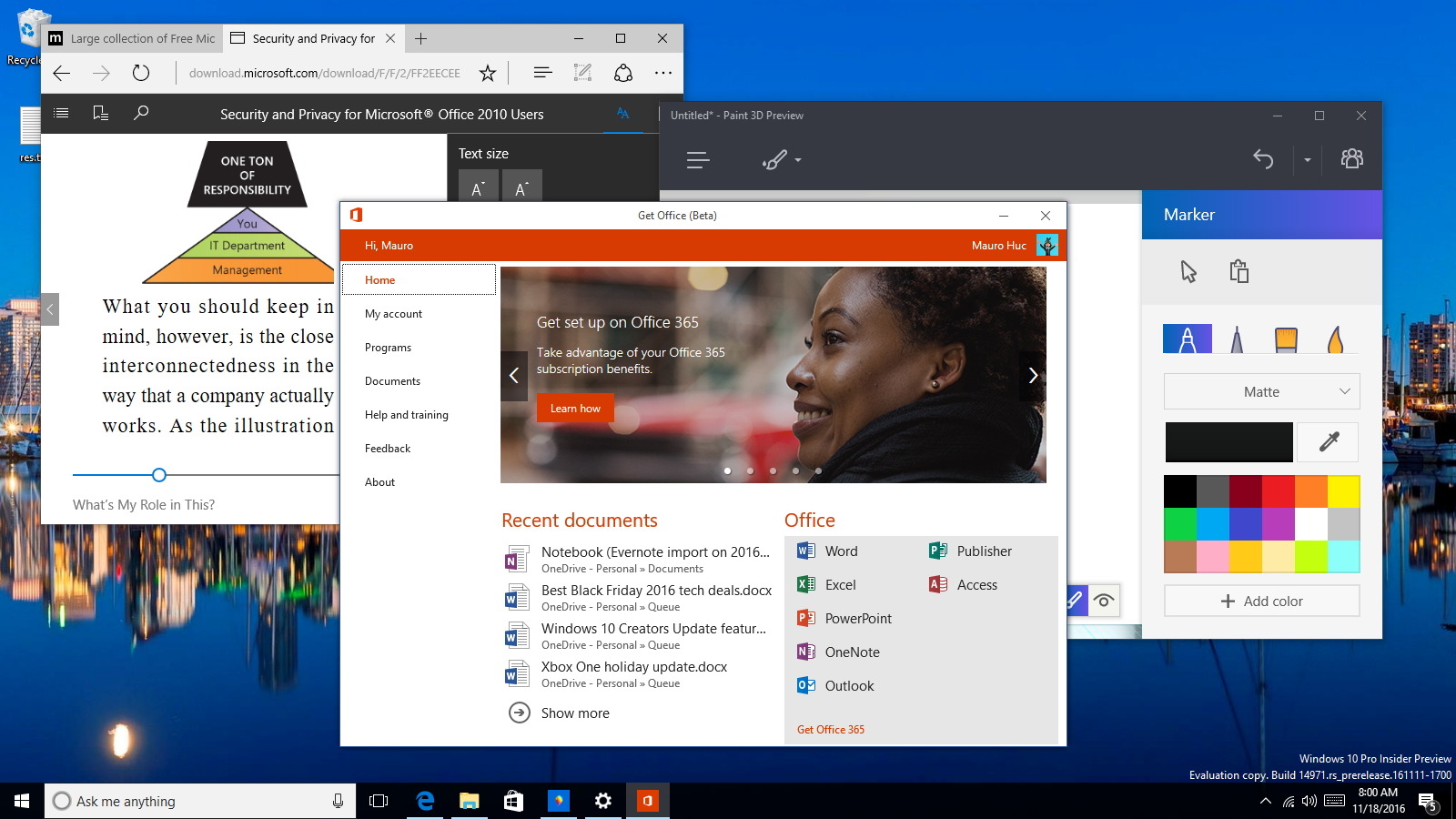
Task: Open Paint 3D Remix community icon
Action: (x=1352, y=159)
